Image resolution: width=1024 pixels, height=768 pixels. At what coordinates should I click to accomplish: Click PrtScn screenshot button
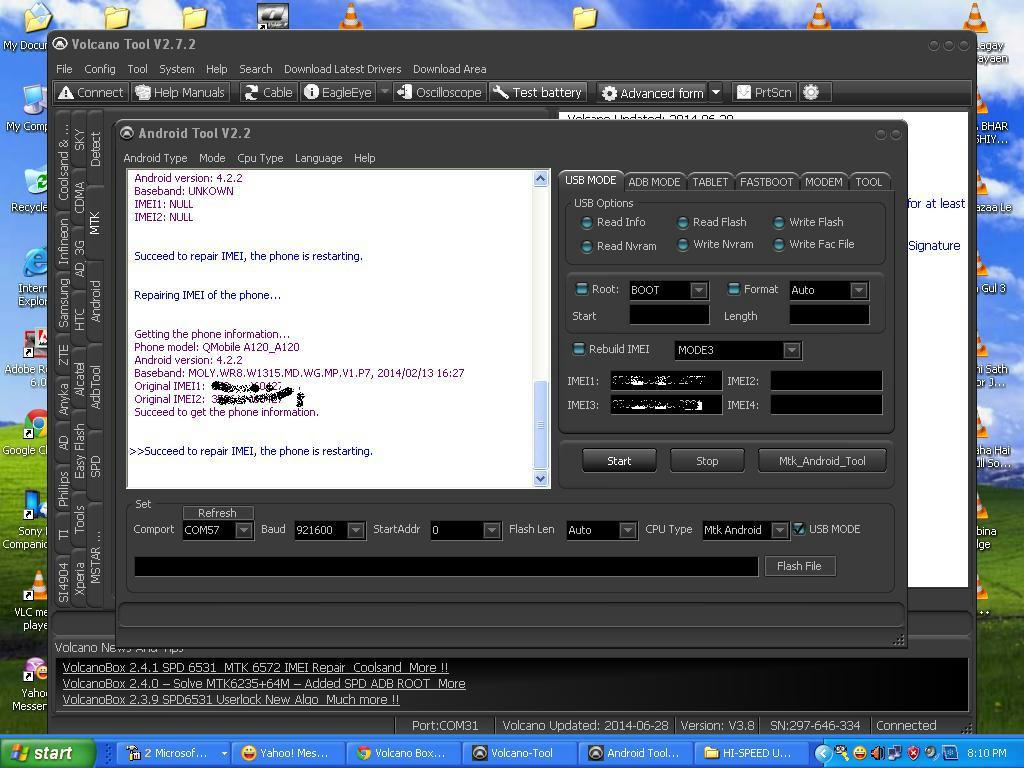(764, 93)
